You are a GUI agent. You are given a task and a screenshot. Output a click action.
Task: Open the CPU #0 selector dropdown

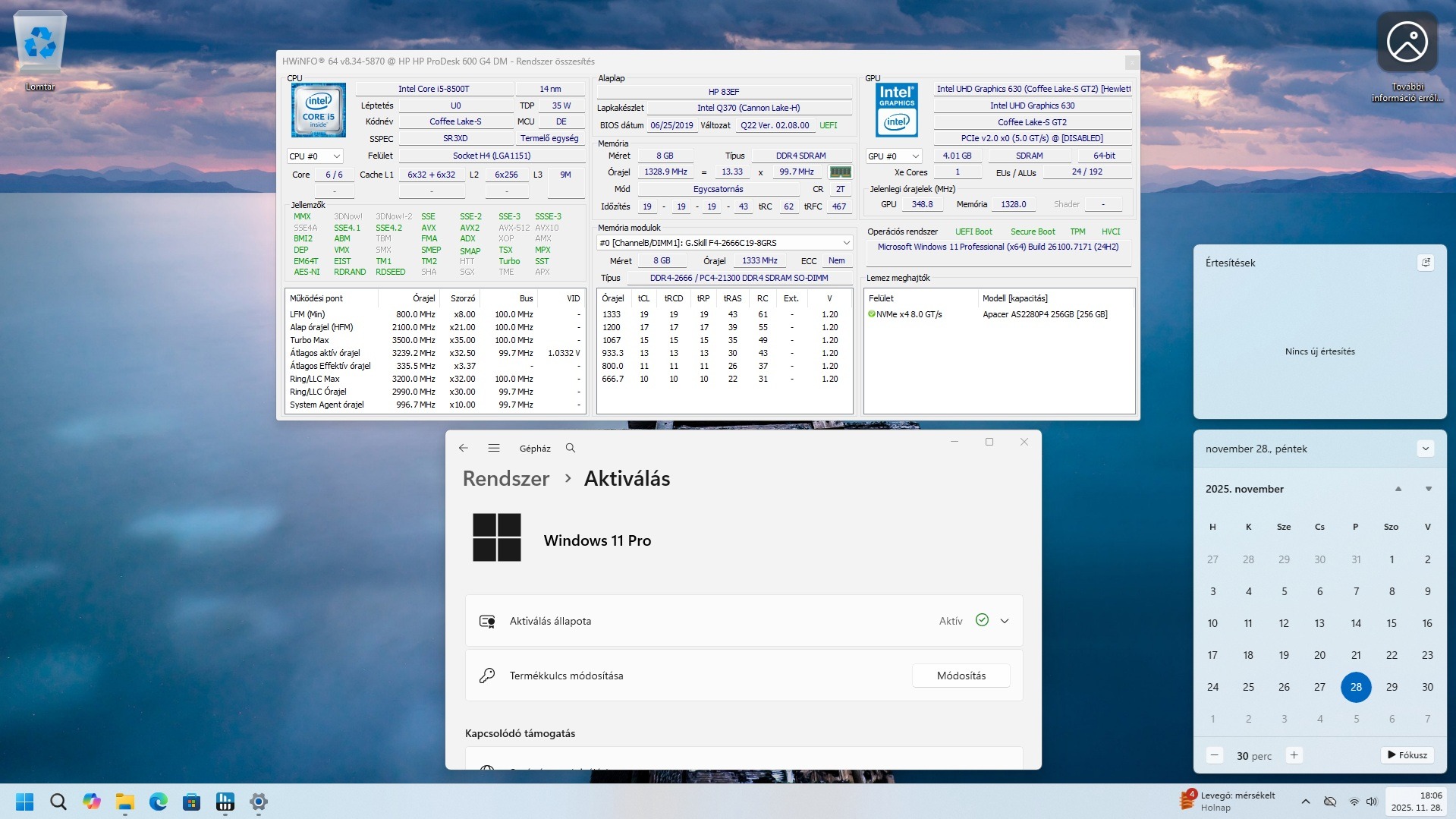[x=315, y=156]
